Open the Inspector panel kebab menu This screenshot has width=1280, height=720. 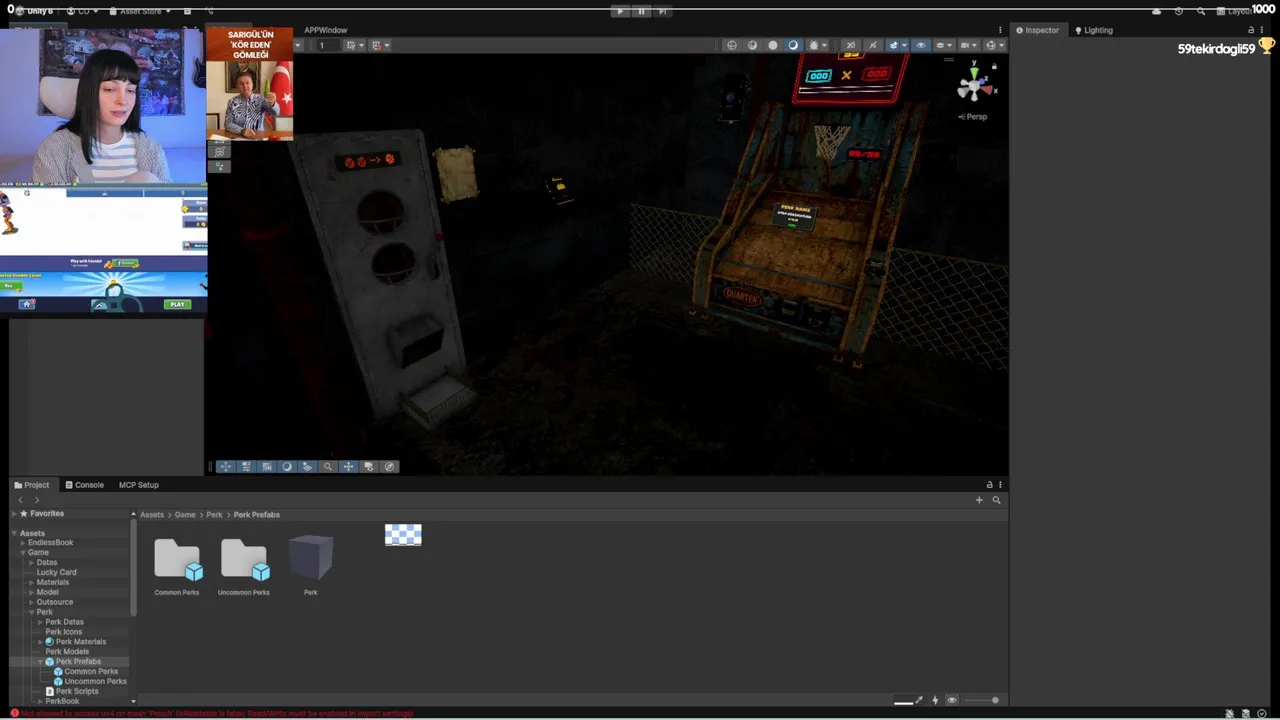1261,30
